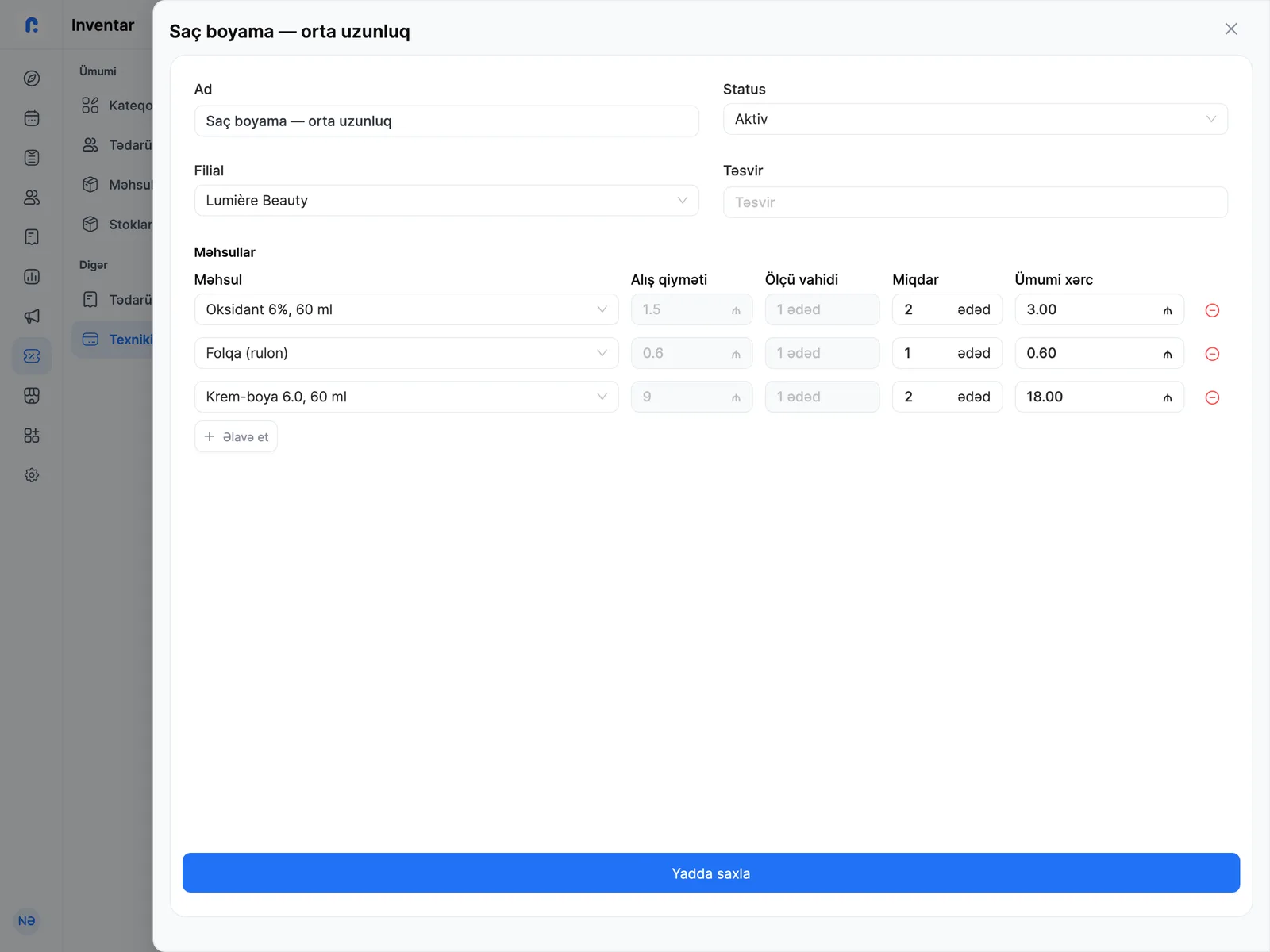
Task: Click the Yadda saxla save button
Action: click(x=711, y=873)
